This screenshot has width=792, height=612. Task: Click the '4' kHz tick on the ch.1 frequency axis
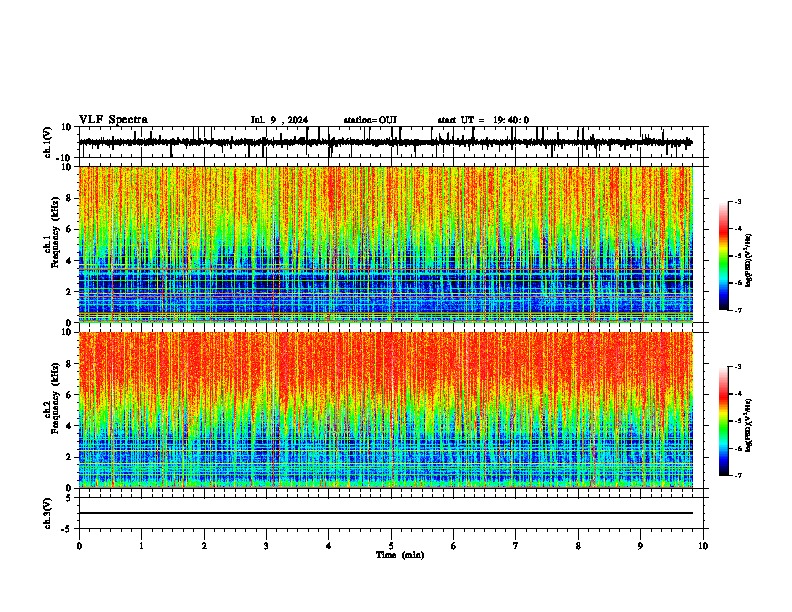click(69, 261)
